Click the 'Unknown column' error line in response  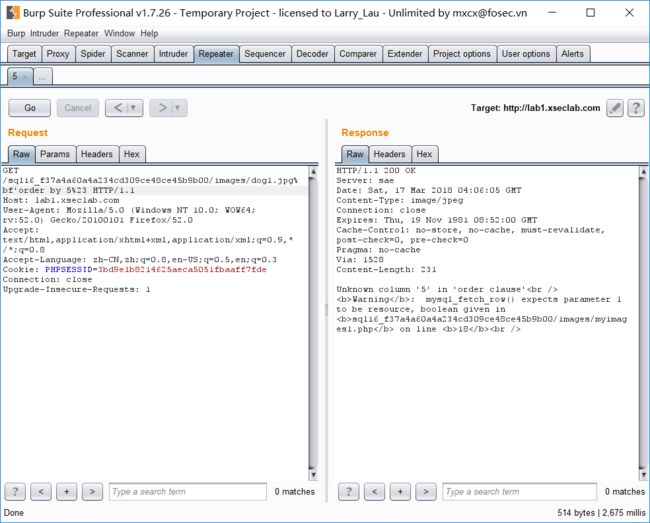447,290
